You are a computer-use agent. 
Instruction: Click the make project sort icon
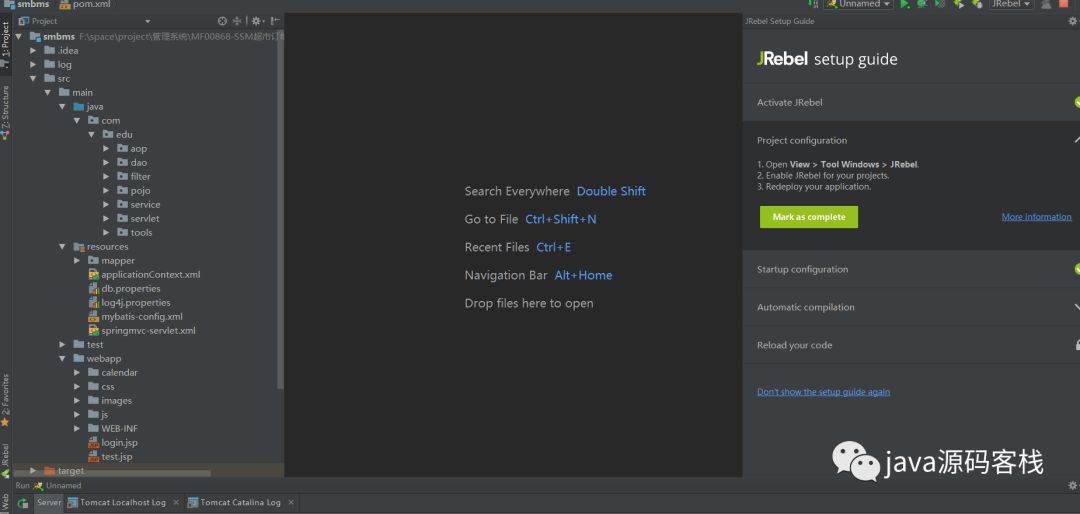[x=813, y=4]
